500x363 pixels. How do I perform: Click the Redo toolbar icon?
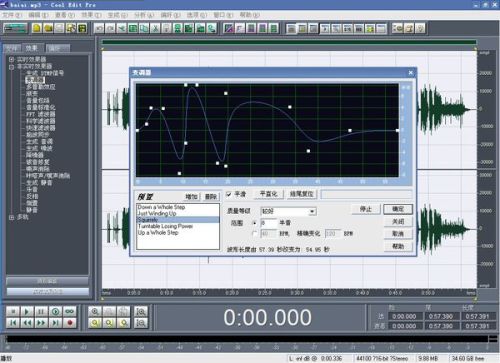[110, 28]
